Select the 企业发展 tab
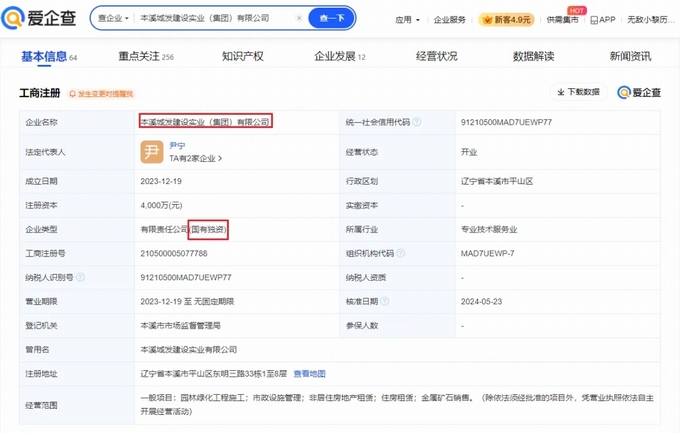Screen dimensions: 680x433 pyautogui.click(x=339, y=56)
